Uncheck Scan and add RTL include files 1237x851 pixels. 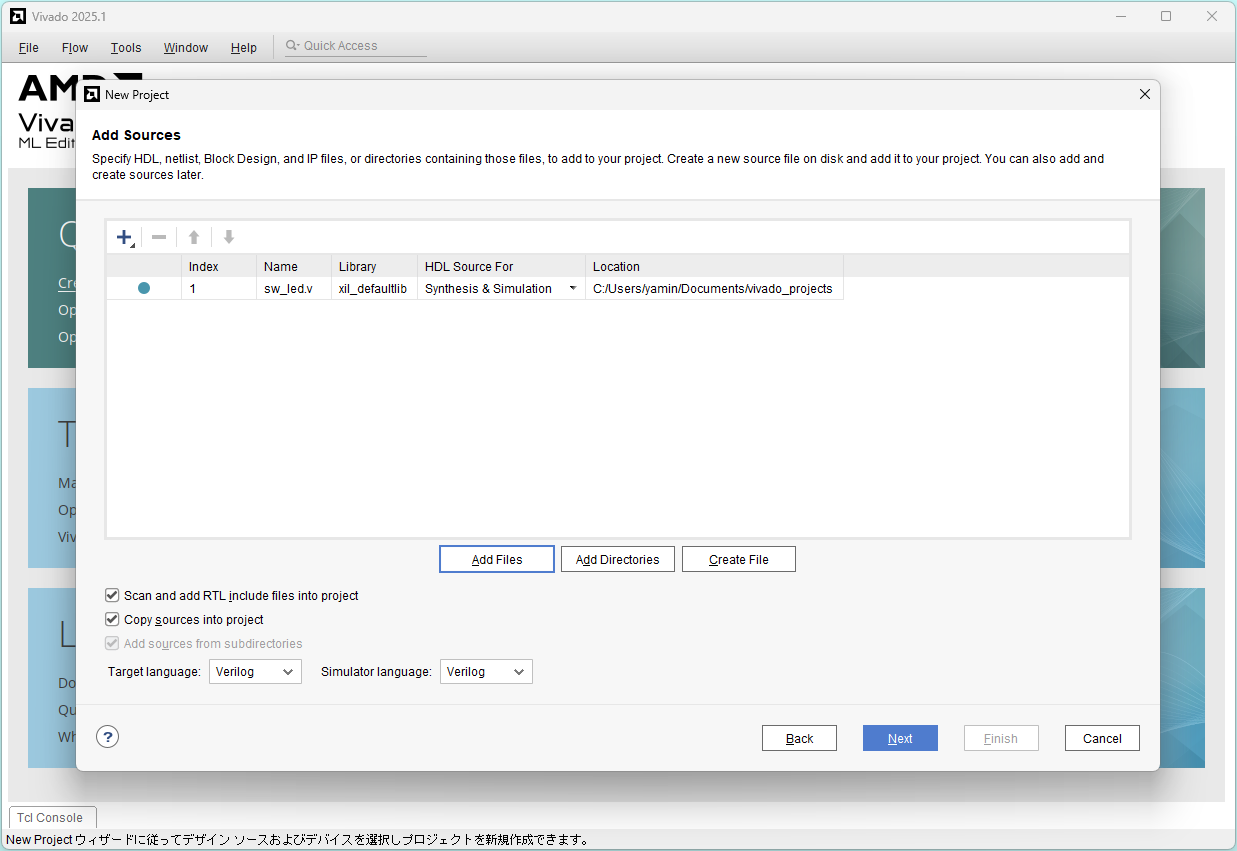click(x=112, y=595)
